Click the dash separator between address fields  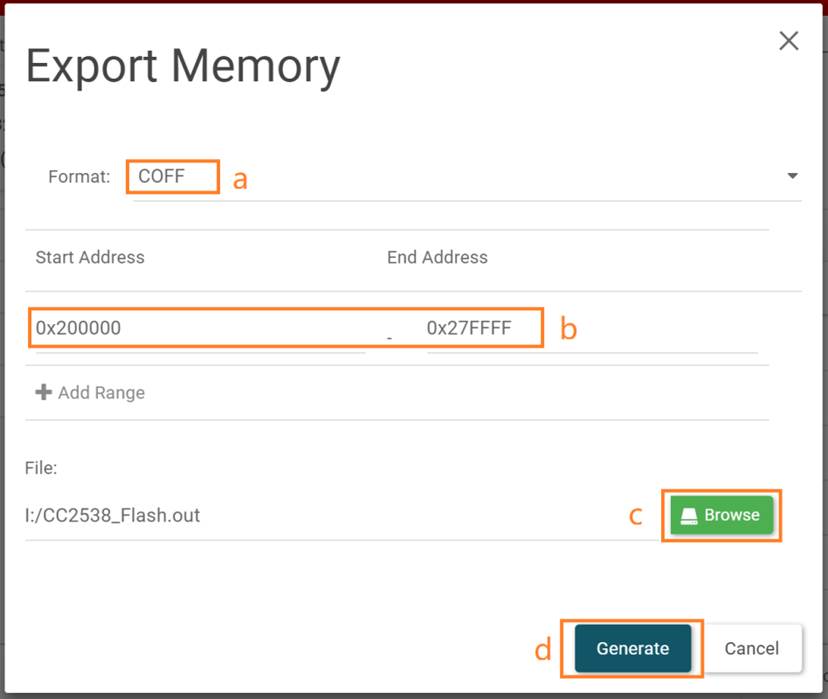point(389,340)
